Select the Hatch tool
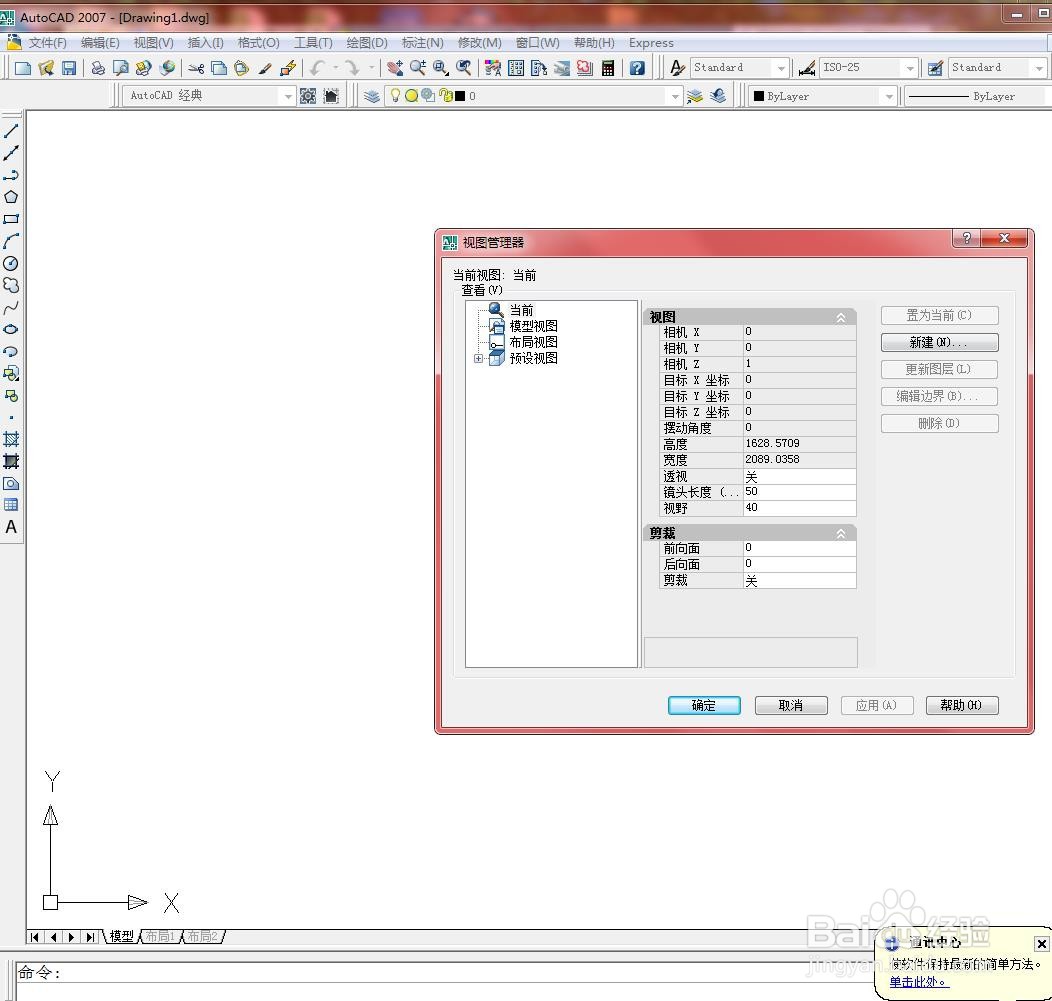The width and height of the screenshot is (1052, 1001). click(x=11, y=439)
